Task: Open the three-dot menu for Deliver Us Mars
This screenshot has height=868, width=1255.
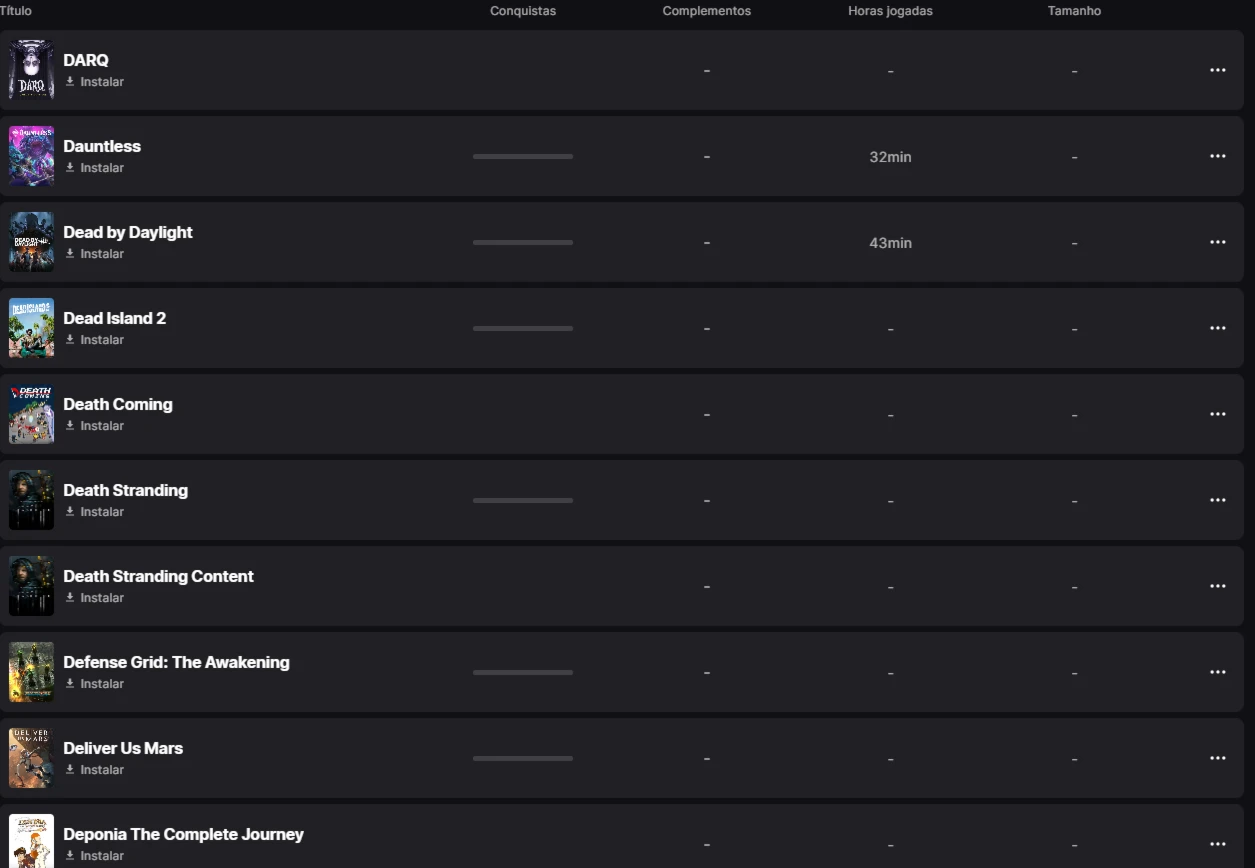Action: pos(1217,758)
